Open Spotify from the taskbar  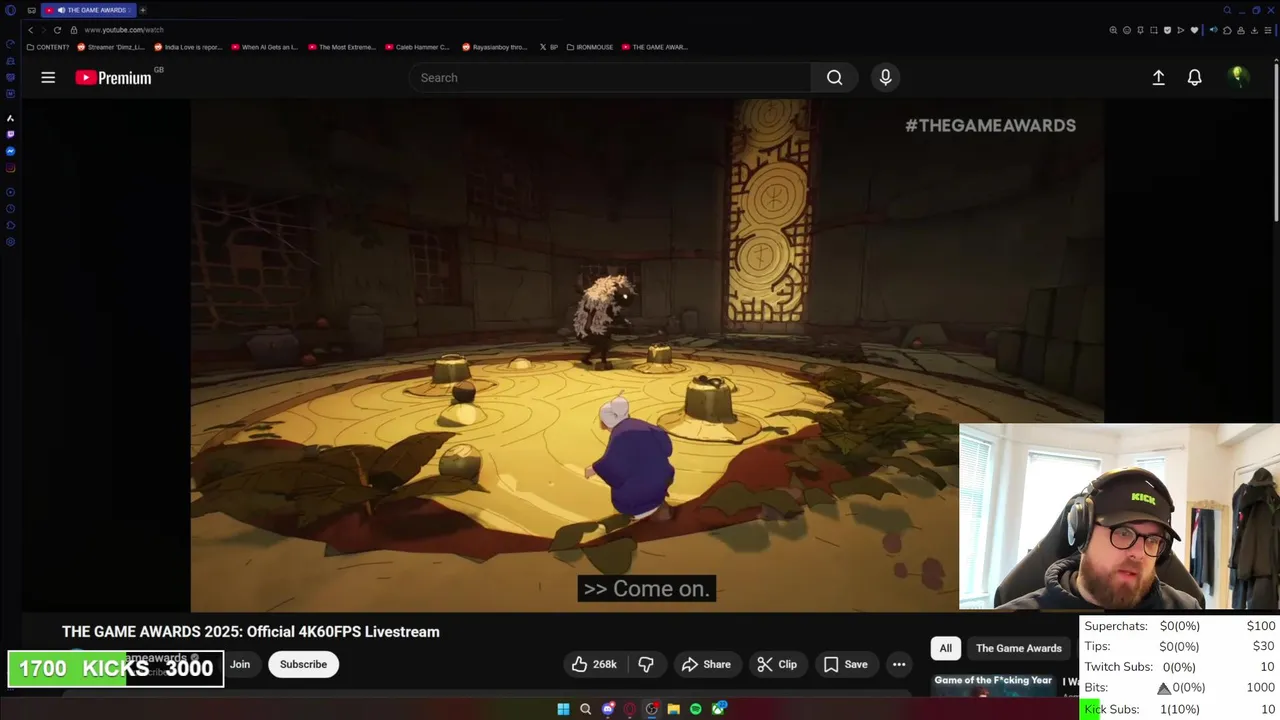click(x=696, y=709)
